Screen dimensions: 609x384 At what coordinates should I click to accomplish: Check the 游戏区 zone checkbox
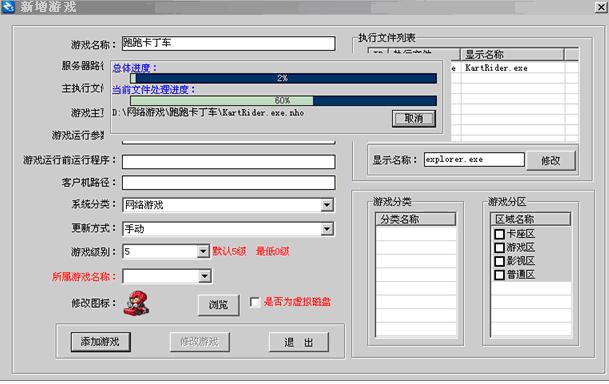point(499,247)
